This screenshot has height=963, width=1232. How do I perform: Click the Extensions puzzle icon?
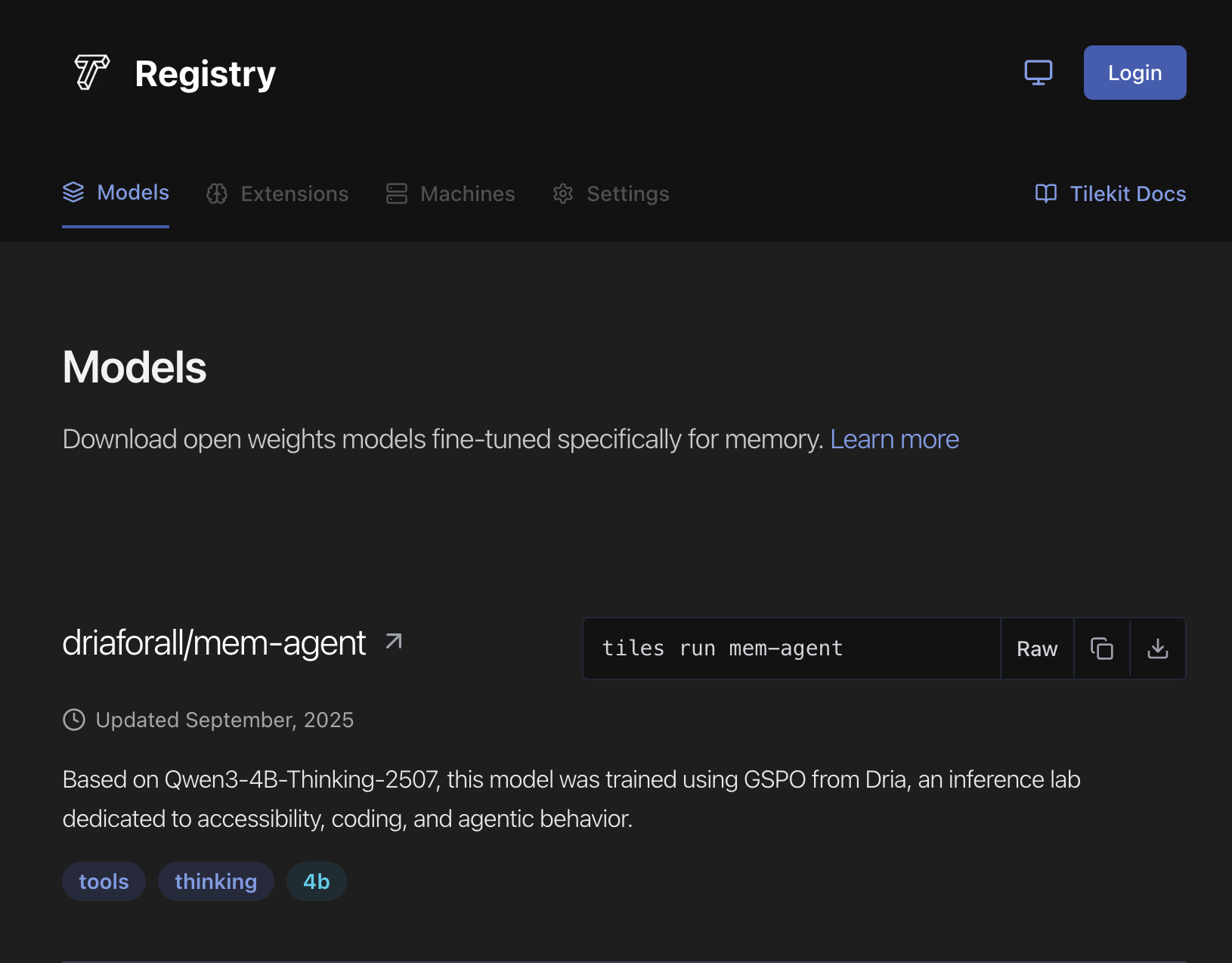tap(216, 194)
